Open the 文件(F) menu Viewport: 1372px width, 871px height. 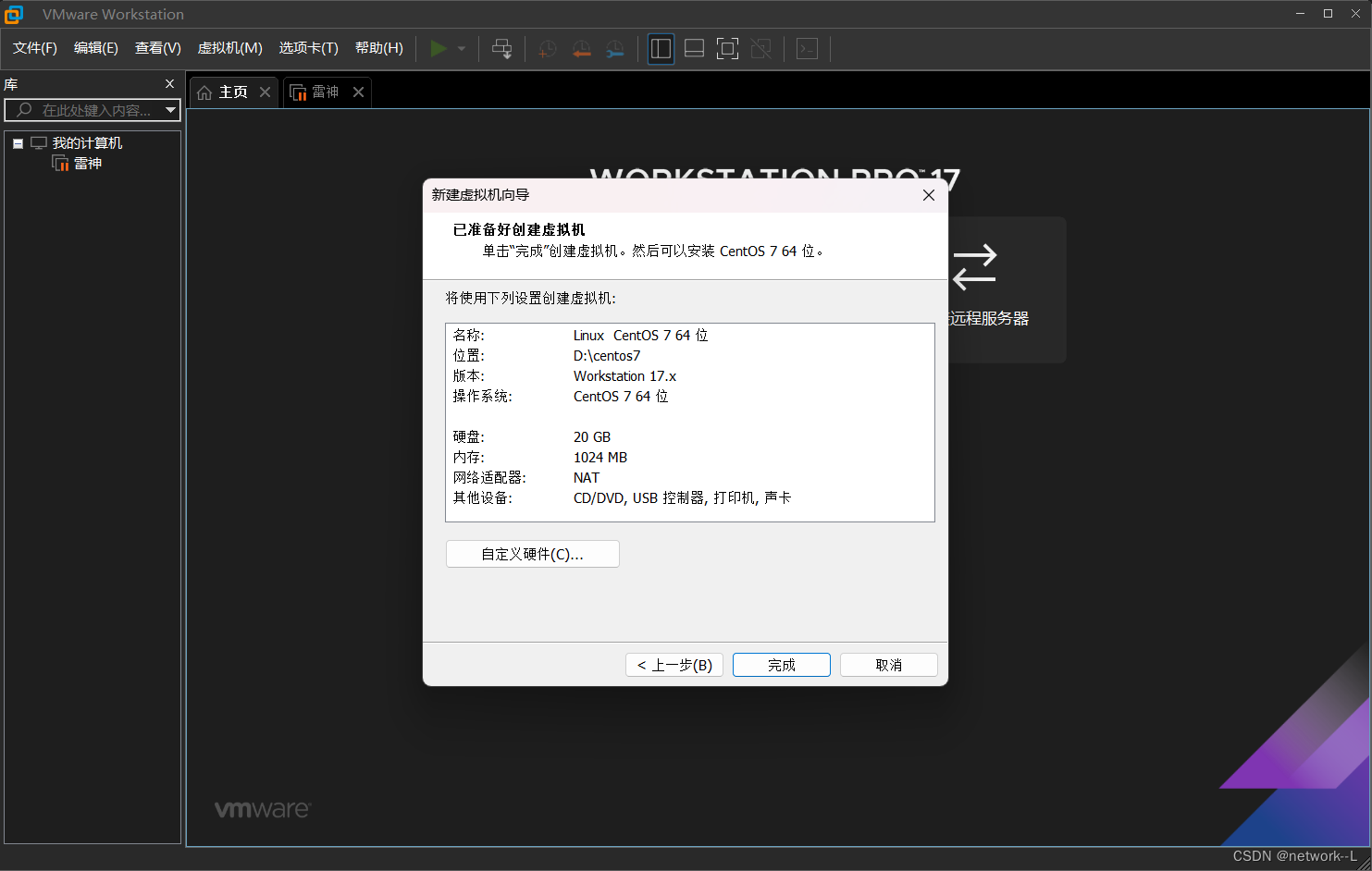pos(35,48)
